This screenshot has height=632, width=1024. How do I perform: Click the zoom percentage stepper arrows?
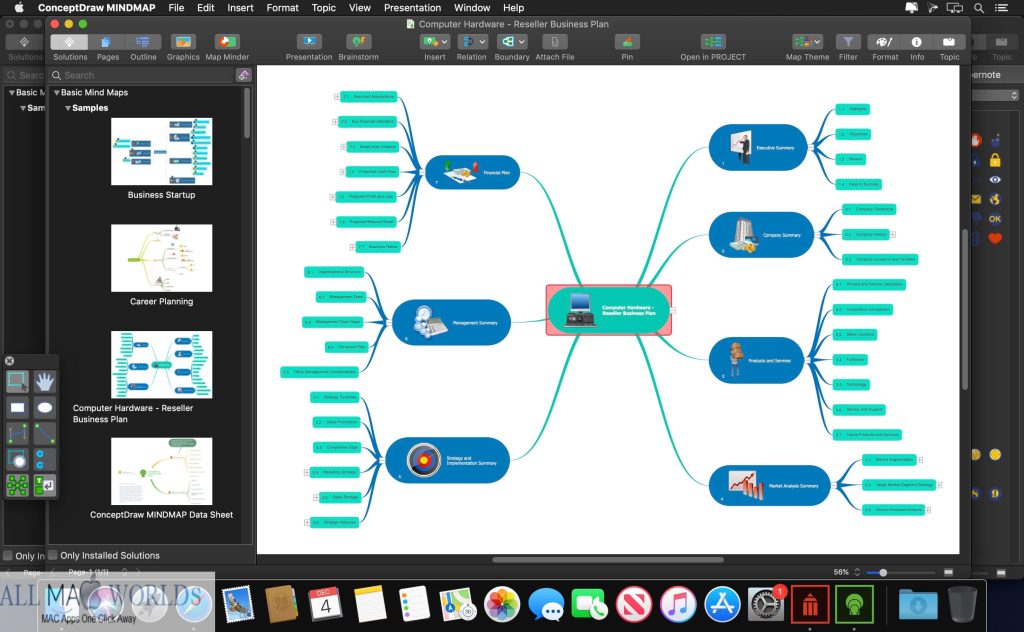pyautogui.click(x=857, y=572)
